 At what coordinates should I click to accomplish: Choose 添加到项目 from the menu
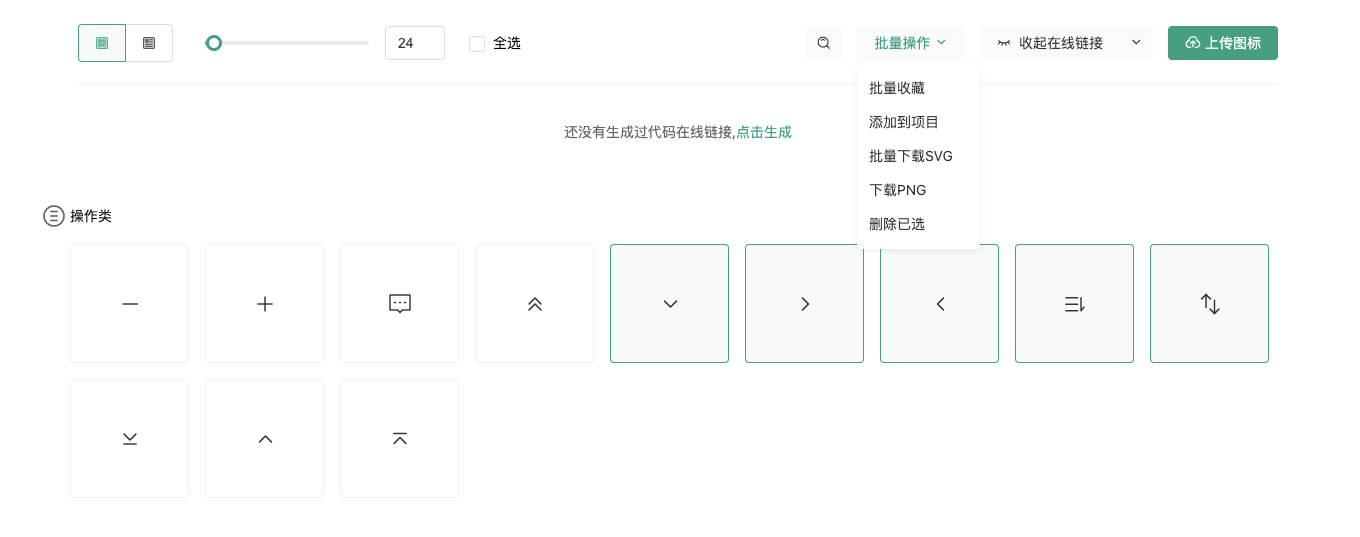tap(918, 122)
